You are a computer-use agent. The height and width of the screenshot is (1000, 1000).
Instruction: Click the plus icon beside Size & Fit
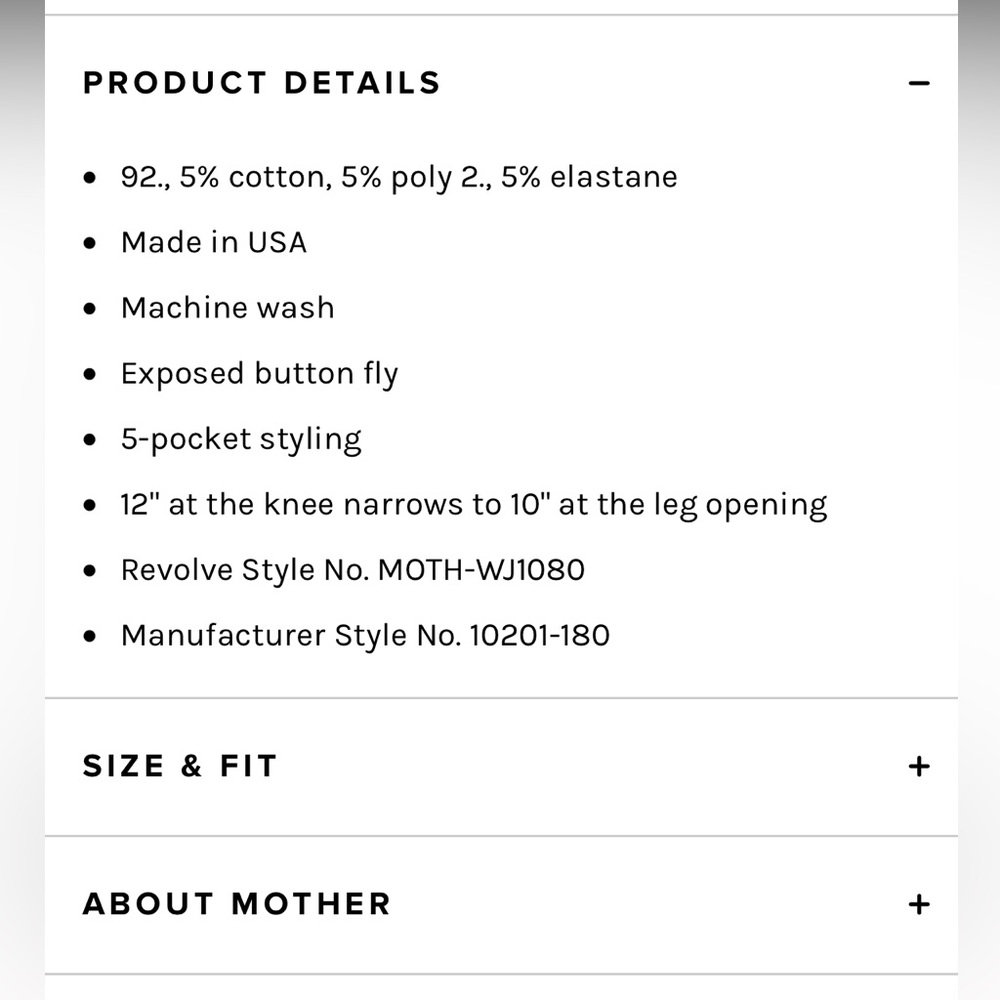(918, 765)
